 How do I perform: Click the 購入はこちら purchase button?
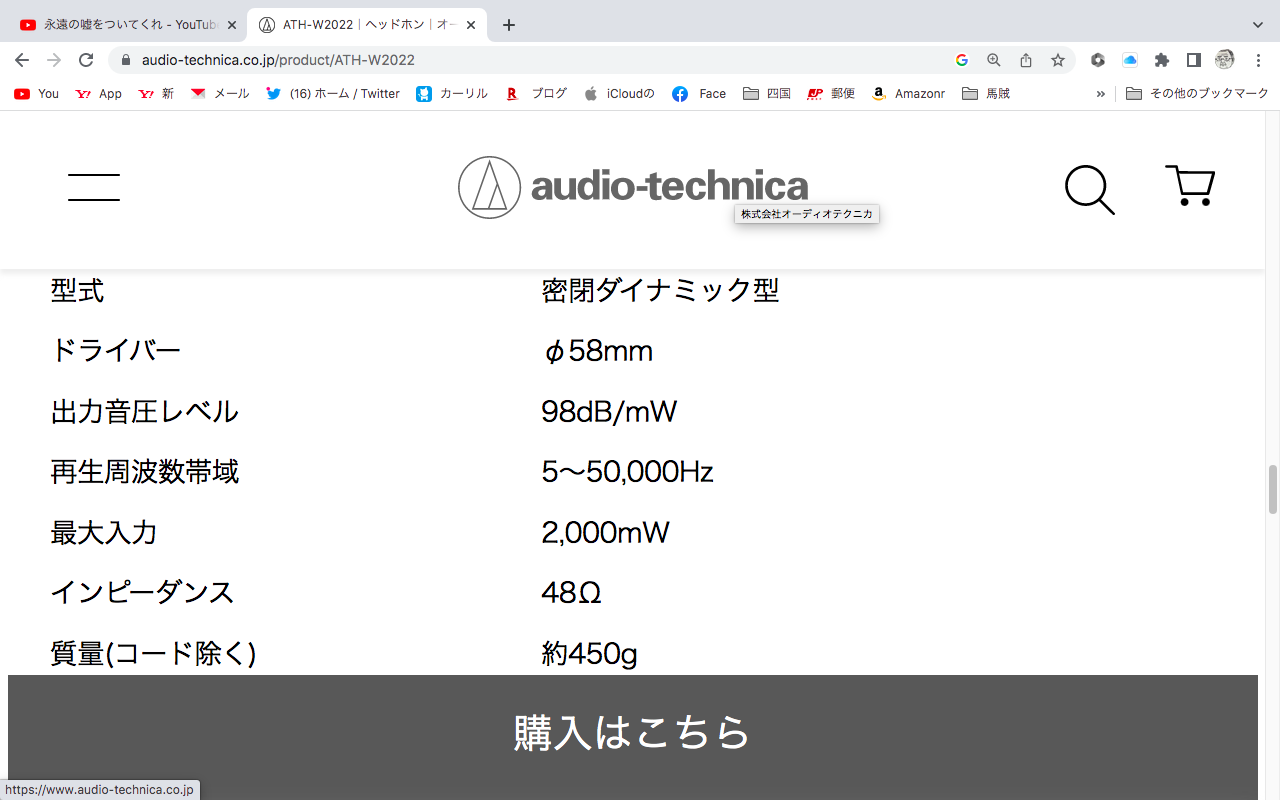632,732
